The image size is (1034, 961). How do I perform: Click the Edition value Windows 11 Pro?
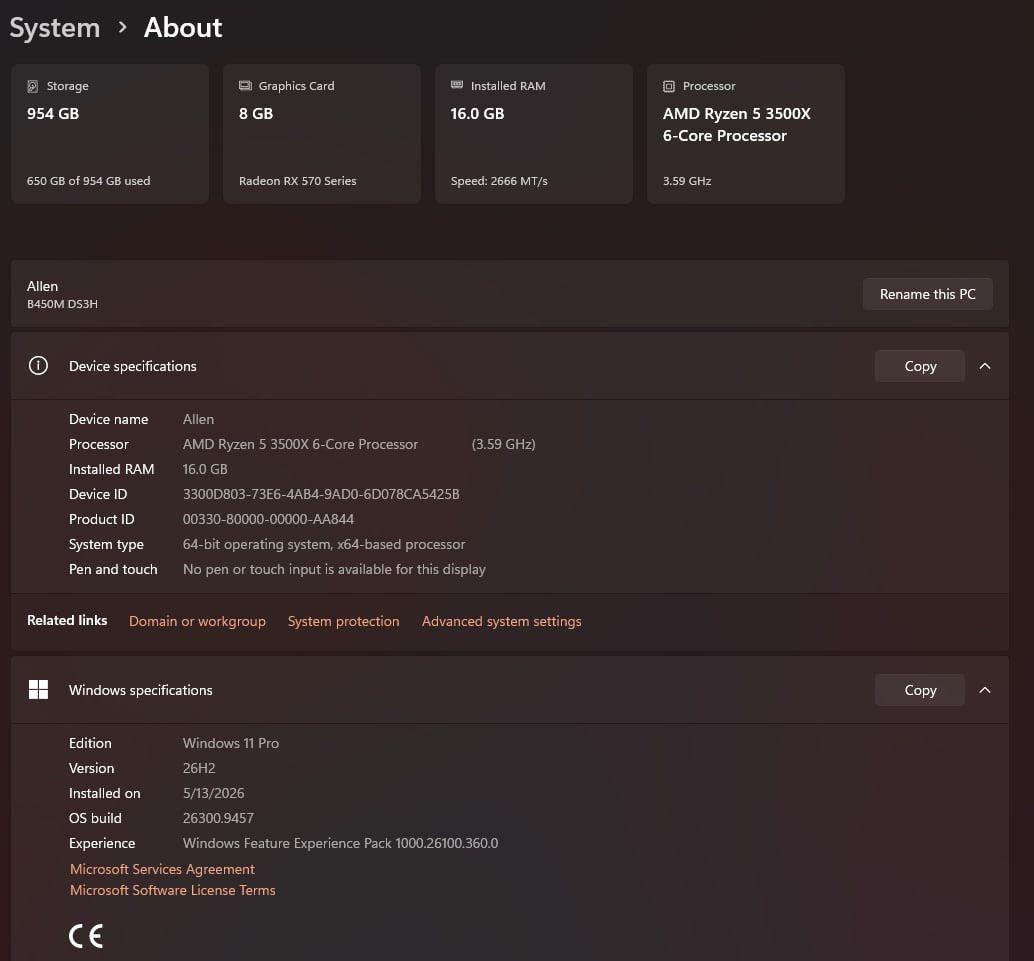pyautogui.click(x=231, y=743)
